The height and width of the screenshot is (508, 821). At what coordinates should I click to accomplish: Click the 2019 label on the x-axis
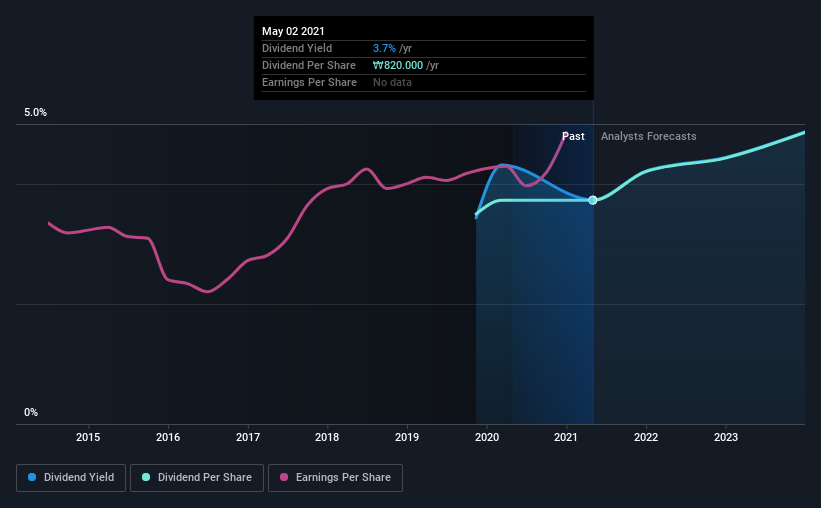click(407, 437)
